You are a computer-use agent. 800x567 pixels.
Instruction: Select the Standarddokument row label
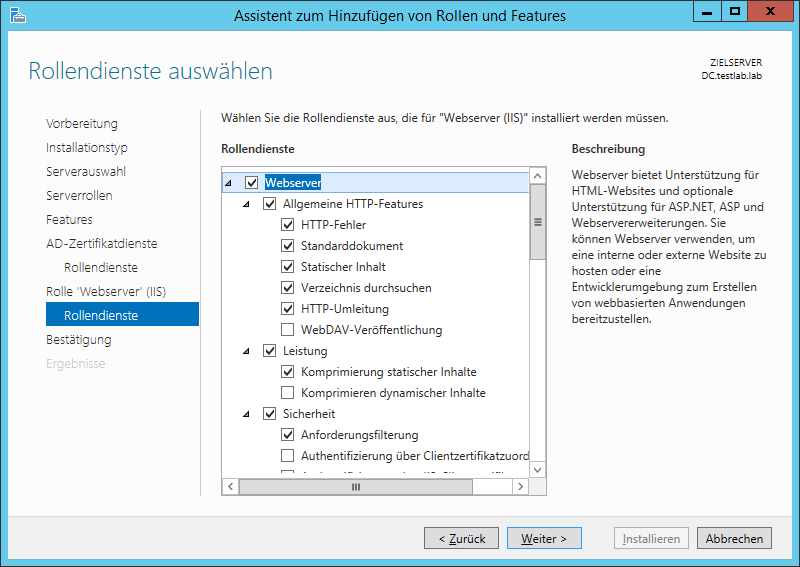tap(352, 245)
